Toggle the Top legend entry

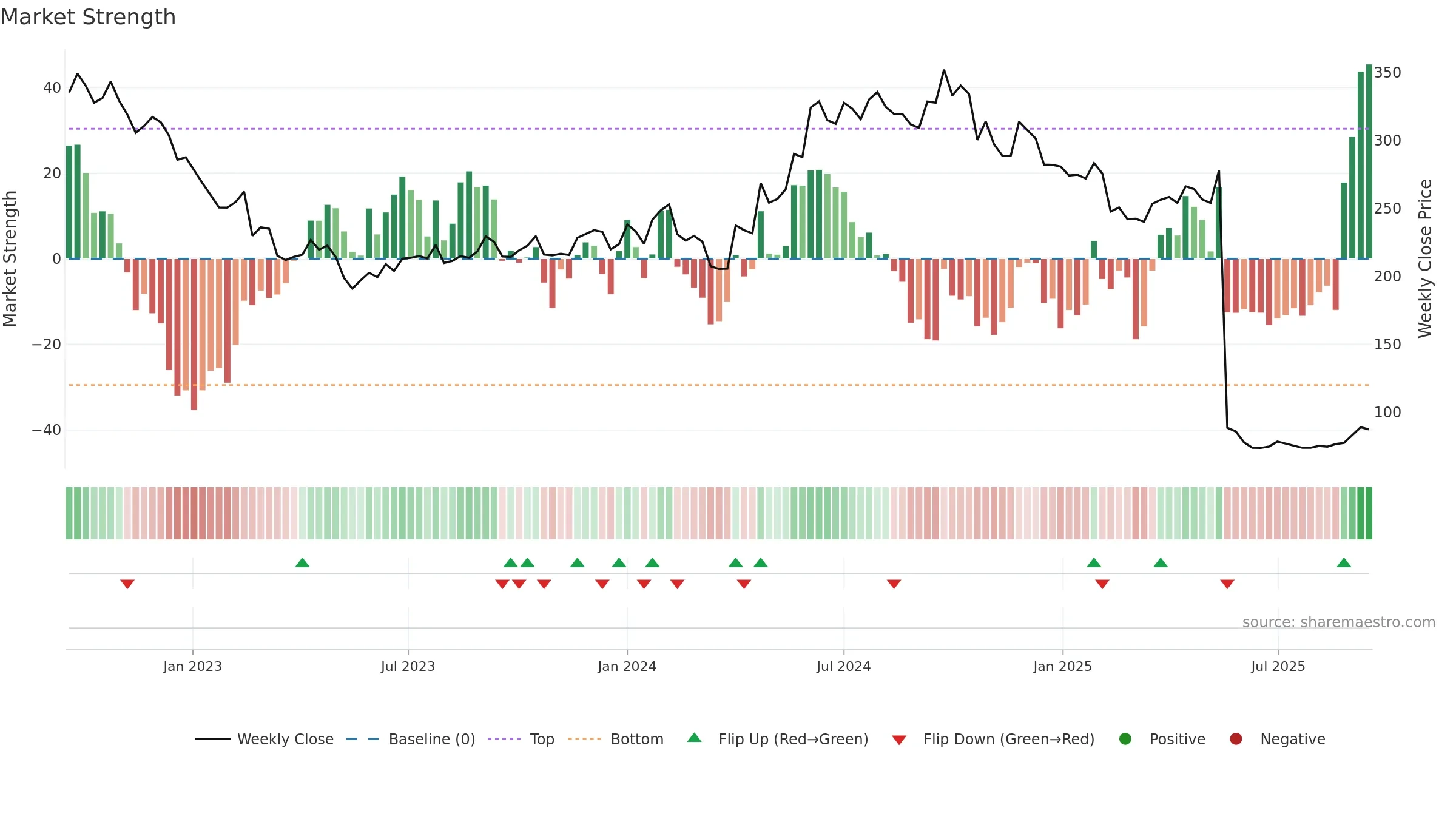coord(521,739)
